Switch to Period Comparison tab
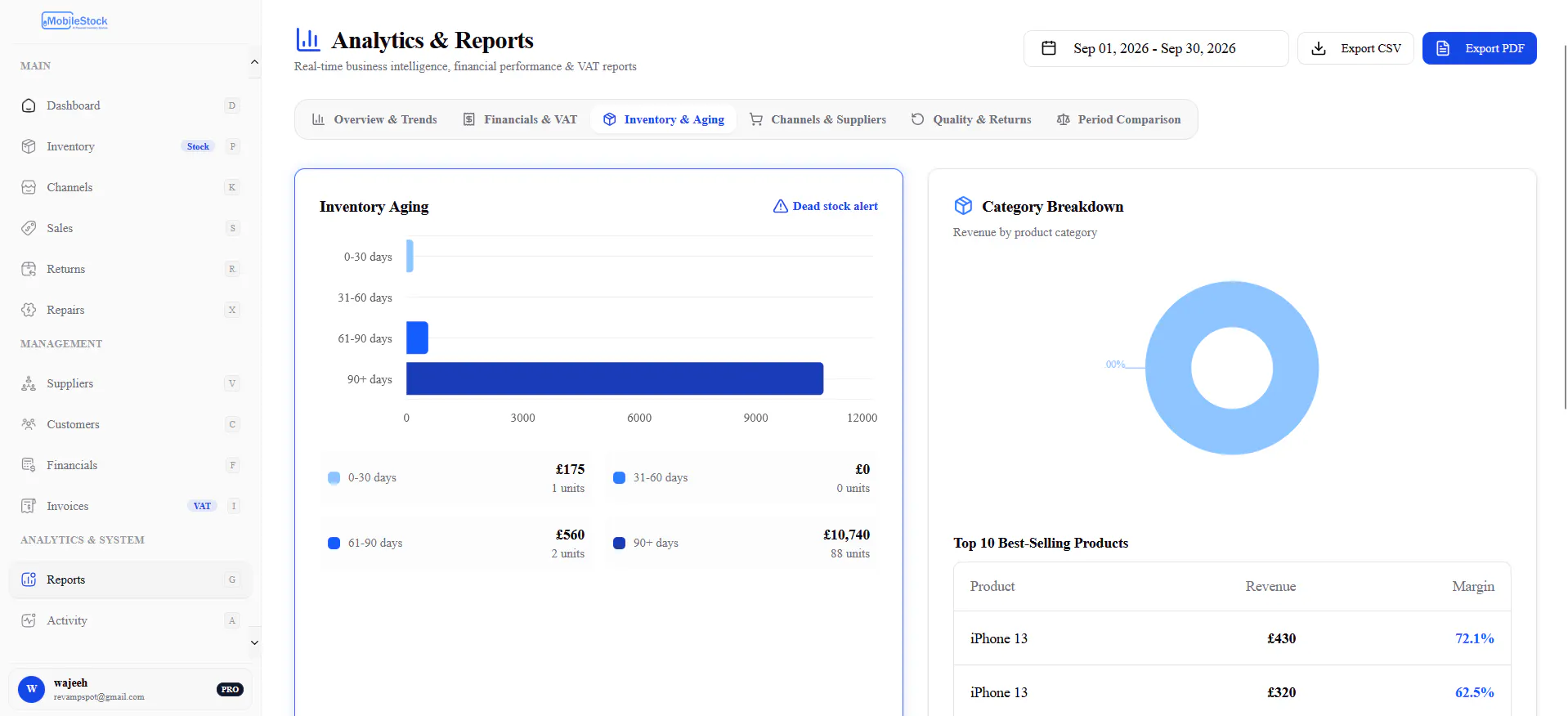The width and height of the screenshot is (1568, 716). [1118, 119]
